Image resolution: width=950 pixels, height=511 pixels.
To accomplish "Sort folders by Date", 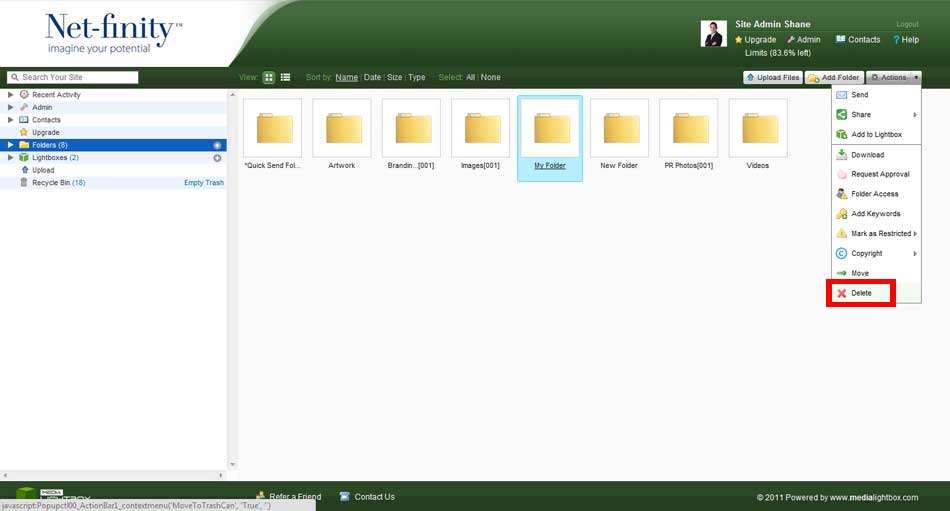I will pos(372,77).
